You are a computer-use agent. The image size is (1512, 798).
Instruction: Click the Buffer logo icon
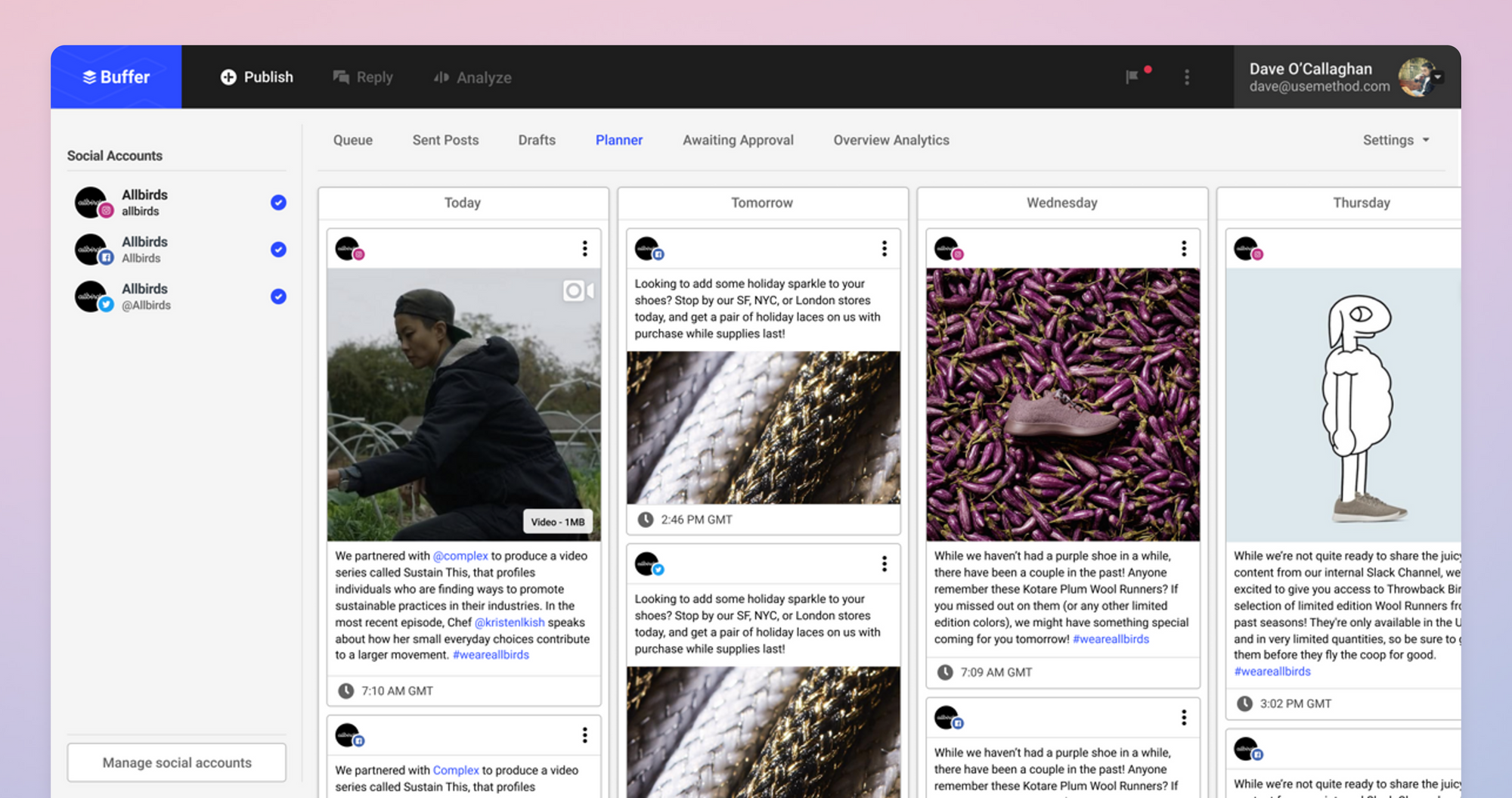click(x=90, y=76)
